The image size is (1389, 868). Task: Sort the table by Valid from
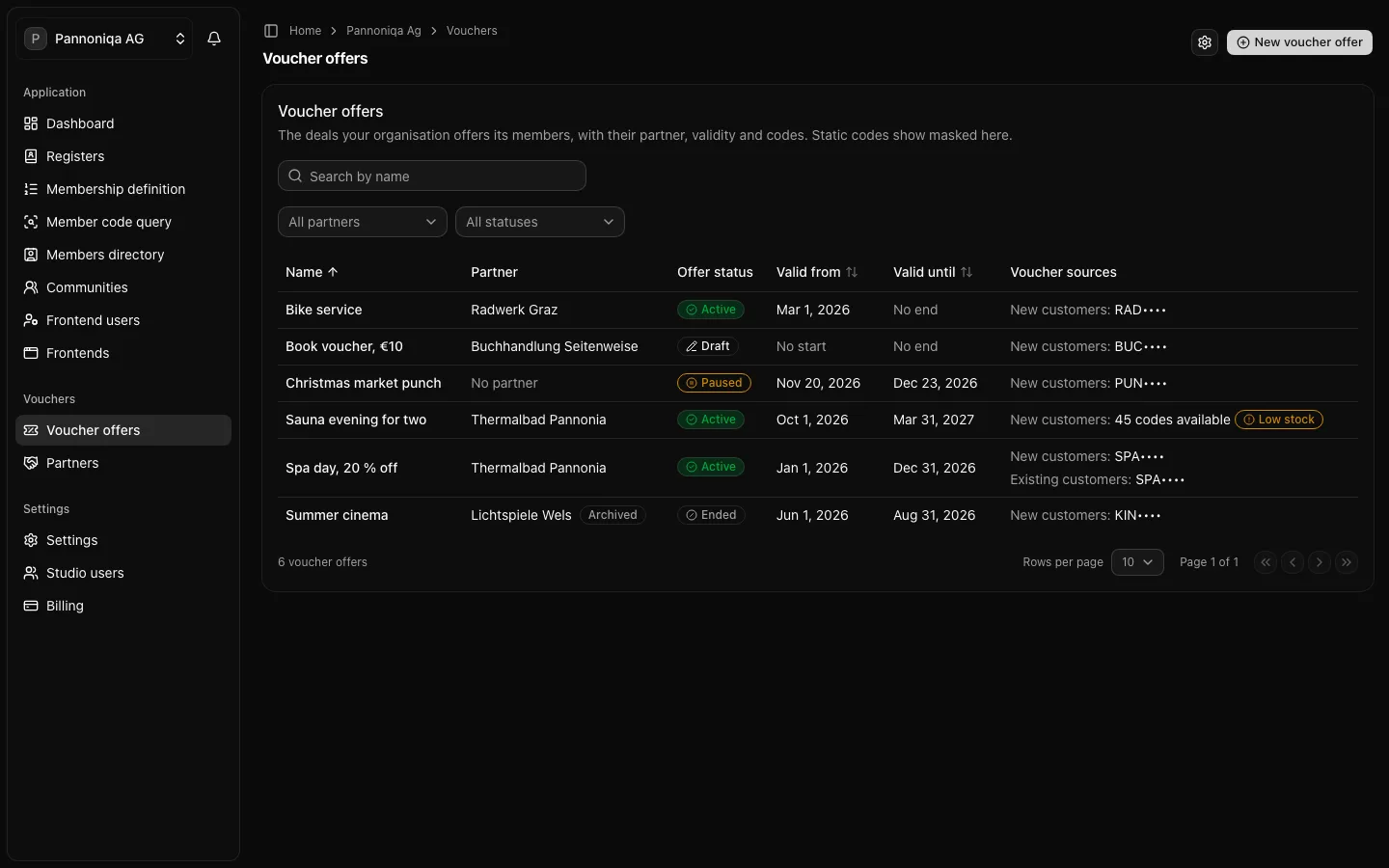click(817, 272)
